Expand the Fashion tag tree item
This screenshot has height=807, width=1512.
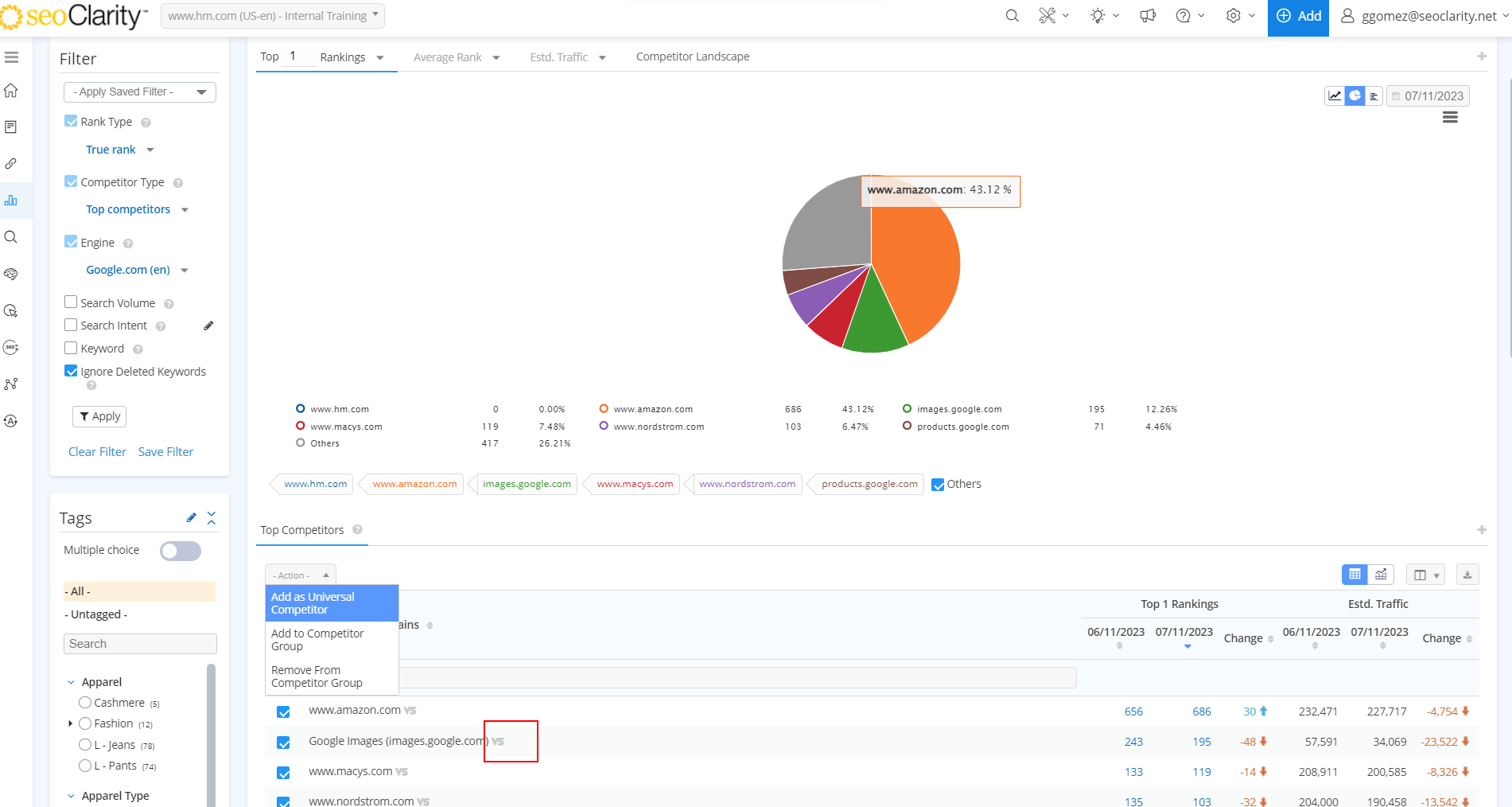(71, 723)
